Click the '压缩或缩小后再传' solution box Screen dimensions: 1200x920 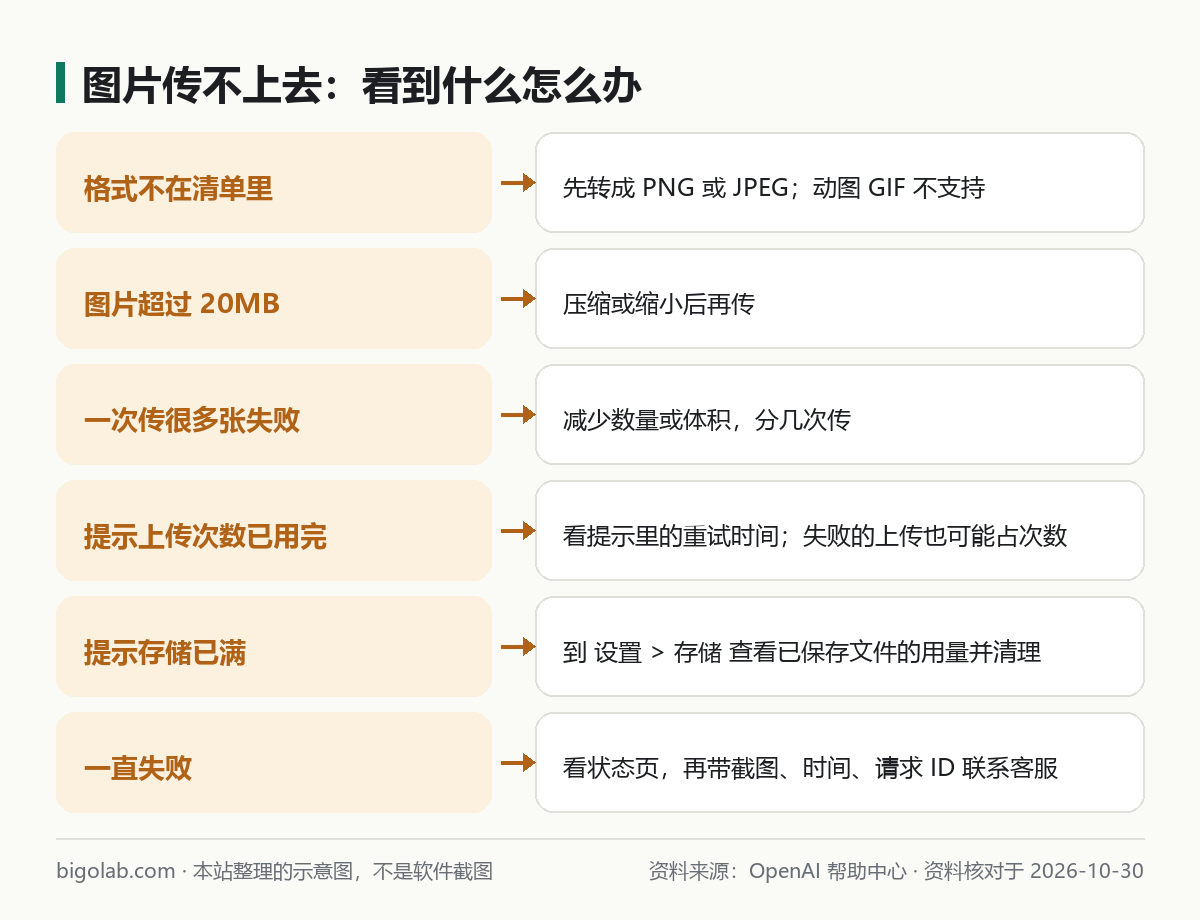click(x=840, y=299)
